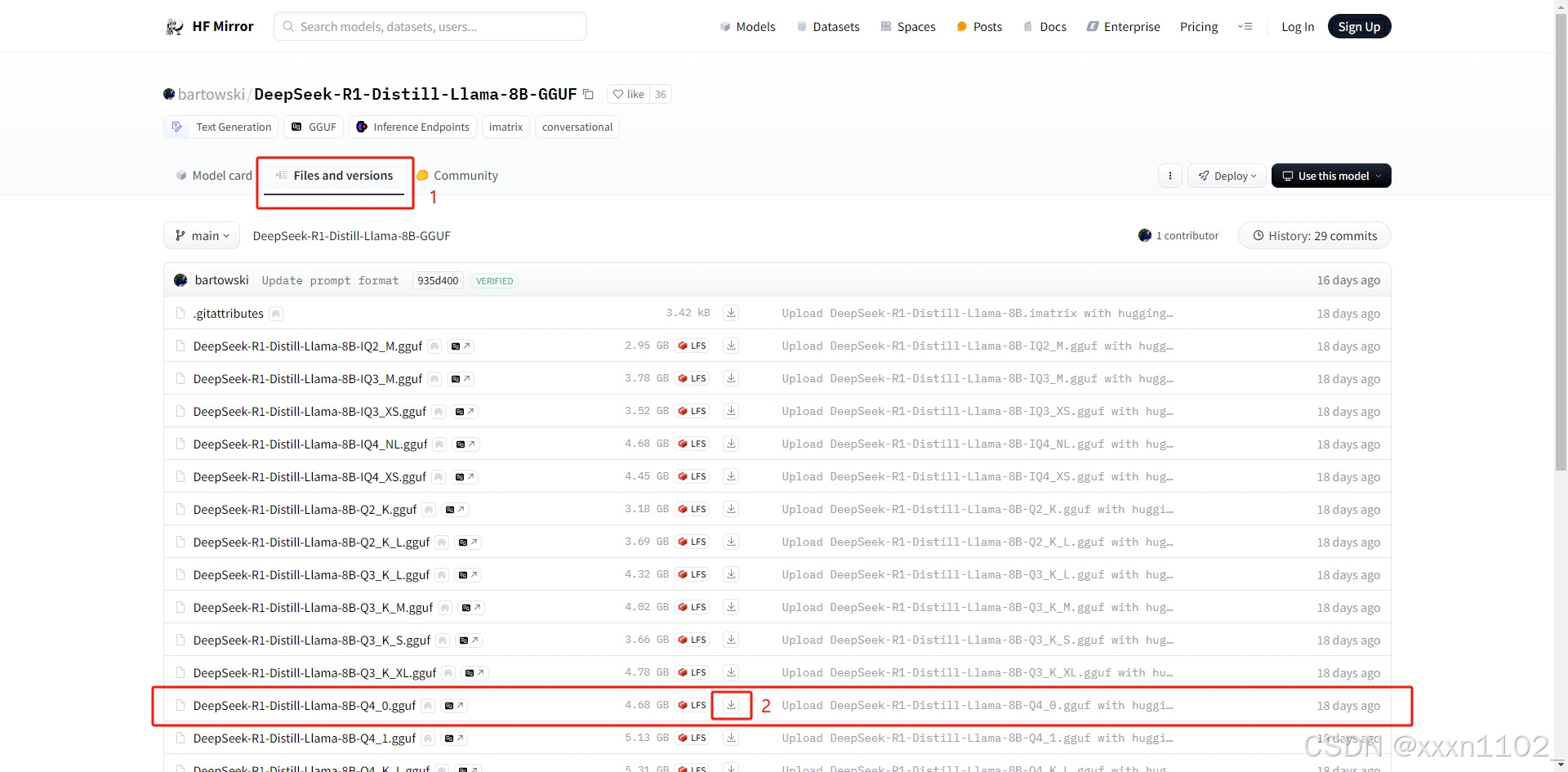Open the DeepSeek-R1-Distill-Llama-8B-Q4_0.gguf file link

click(305, 706)
